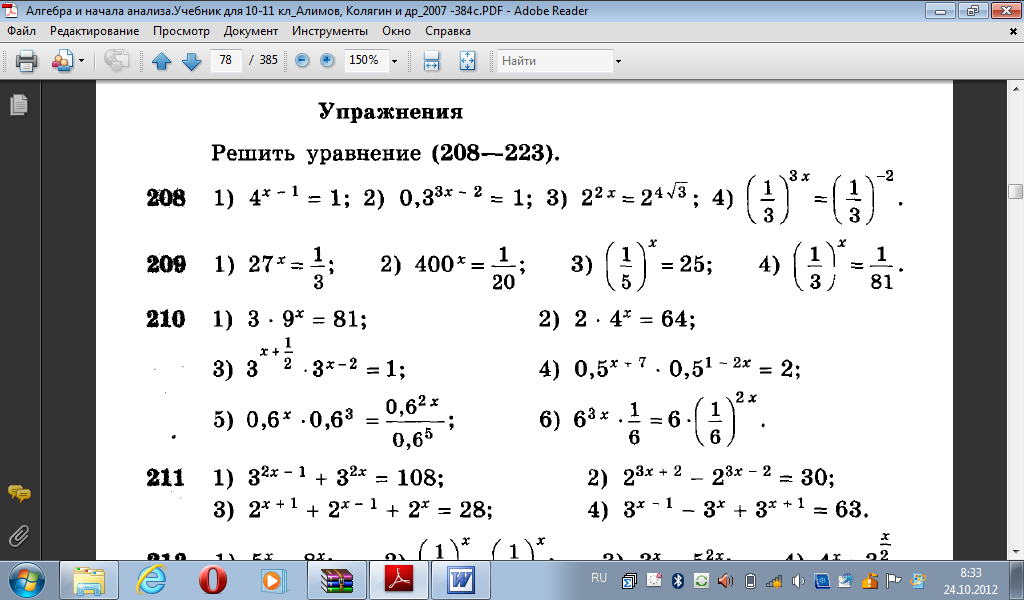Click the scrollbar up arrow

pos(1016,87)
